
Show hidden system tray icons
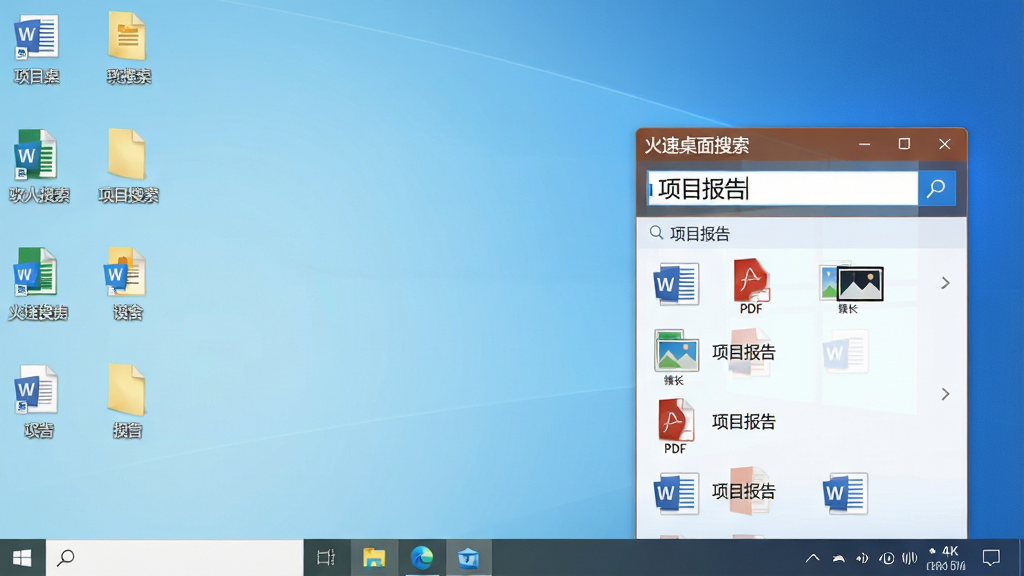point(812,558)
